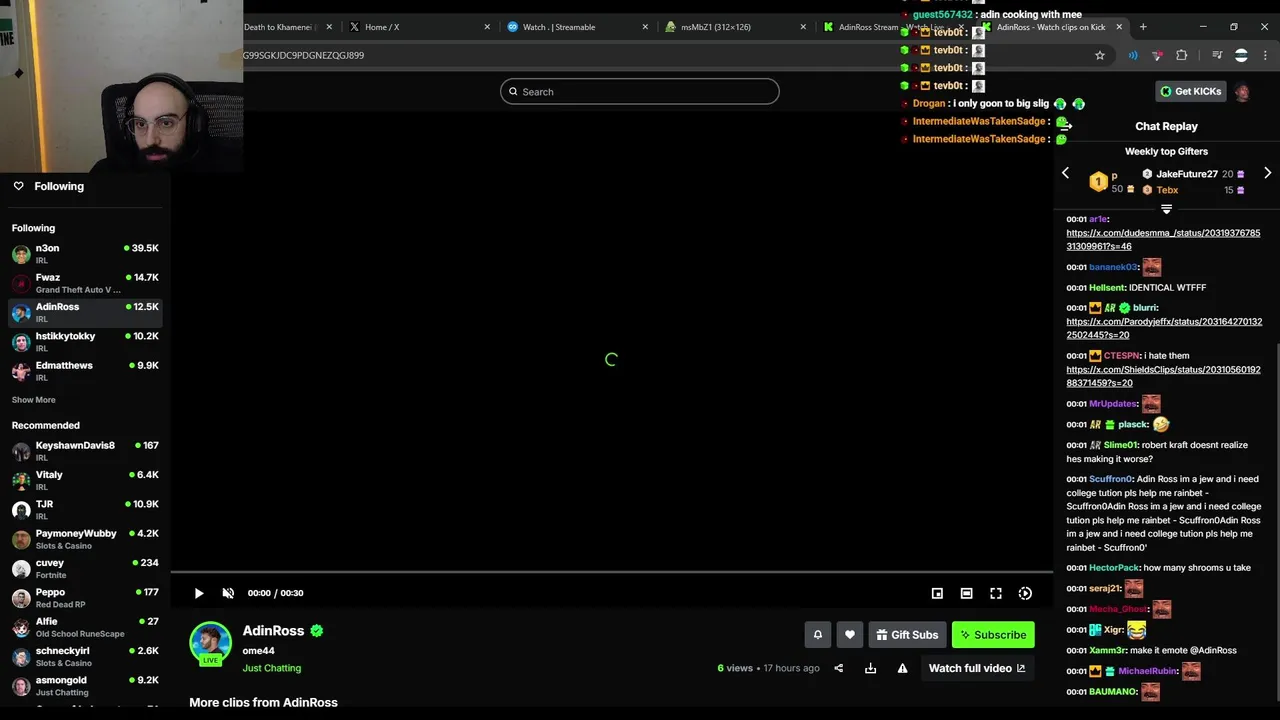This screenshot has height=720, width=1280.
Task: Toggle picture-in-picture mode in the player
Action: 937,593
